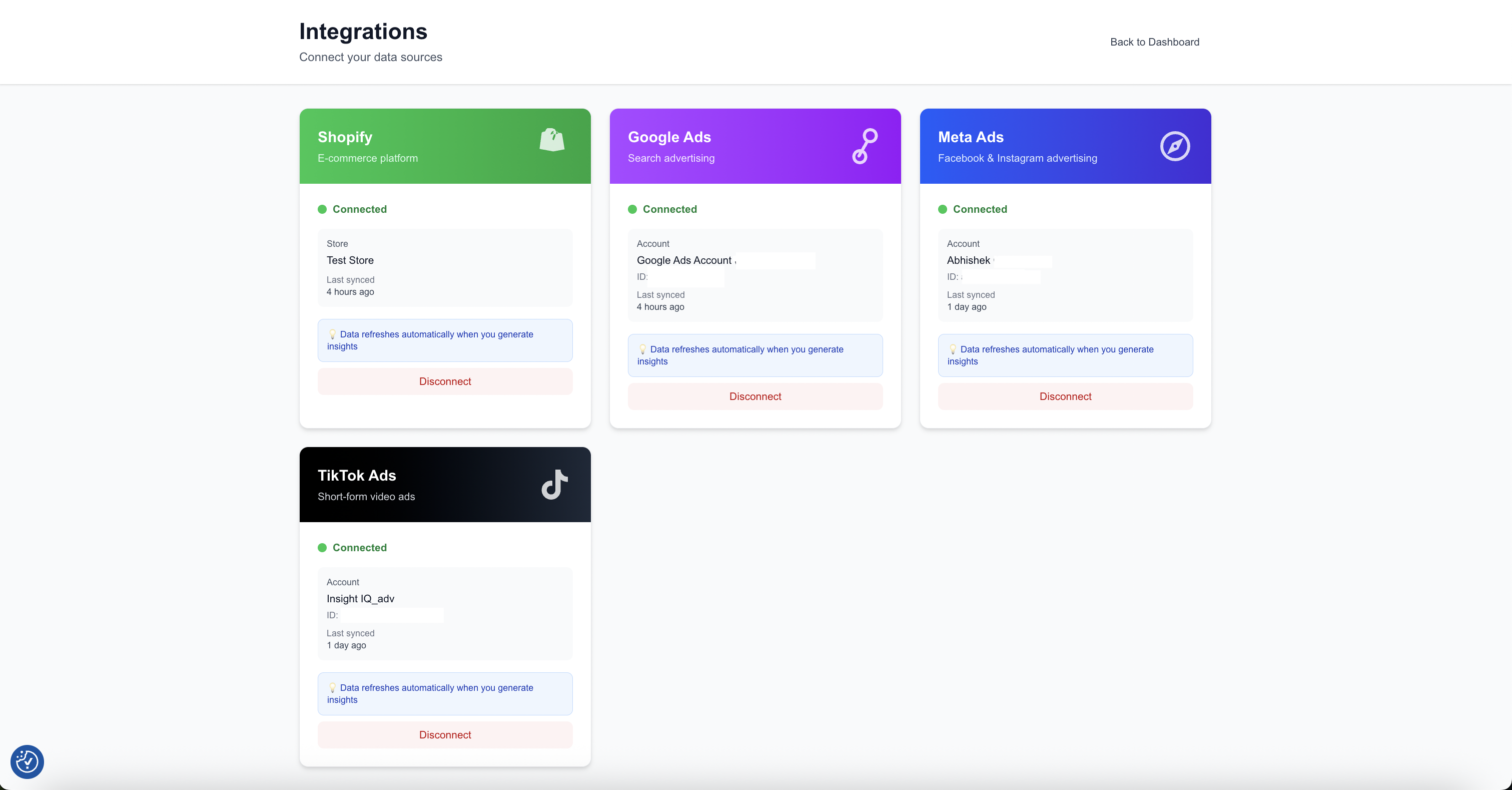Viewport: 1512px width, 790px height.
Task: Click the purple Google Ads card header
Action: 755,146
